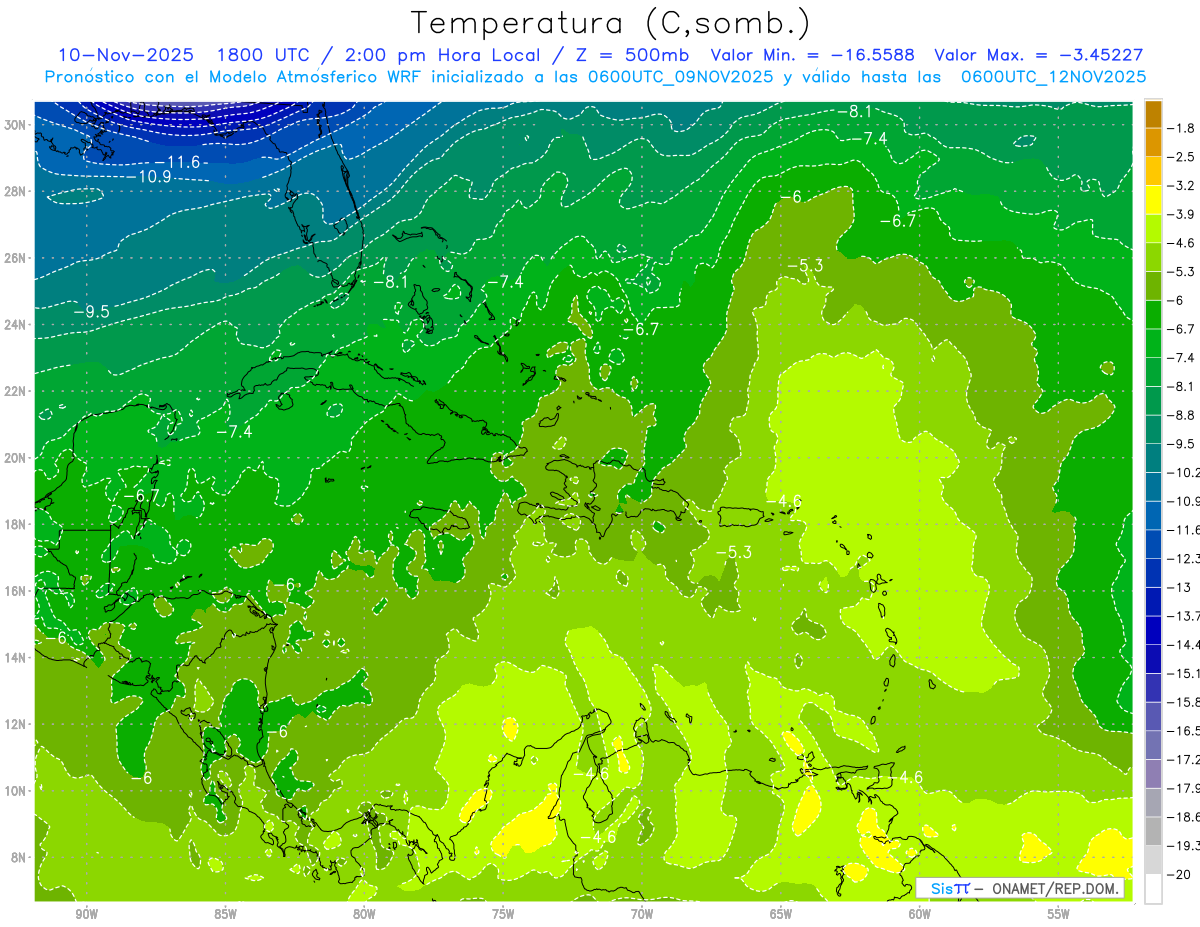Click the '18N' latitude axis label

15,524
